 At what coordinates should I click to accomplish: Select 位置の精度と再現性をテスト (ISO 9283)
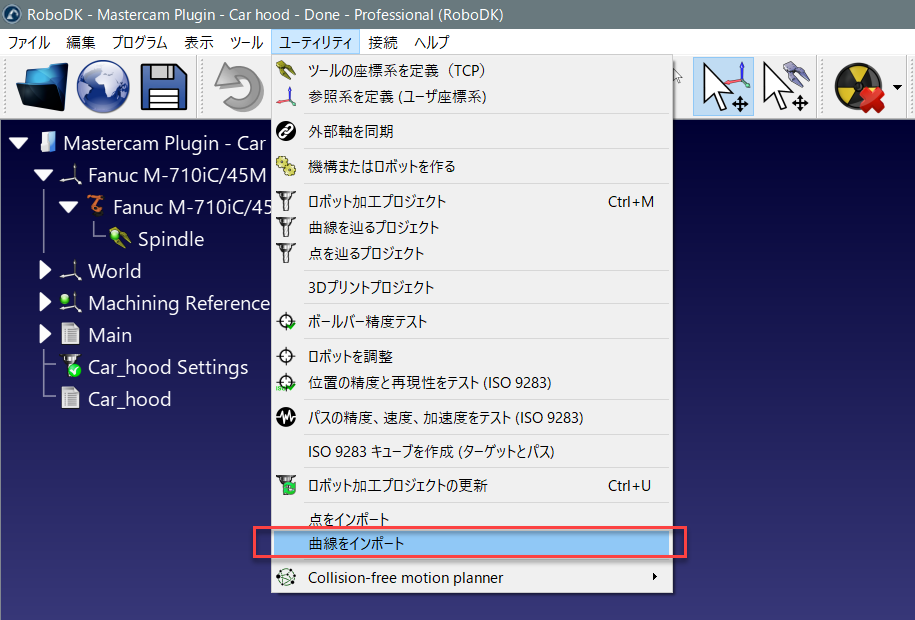[x=472, y=382]
